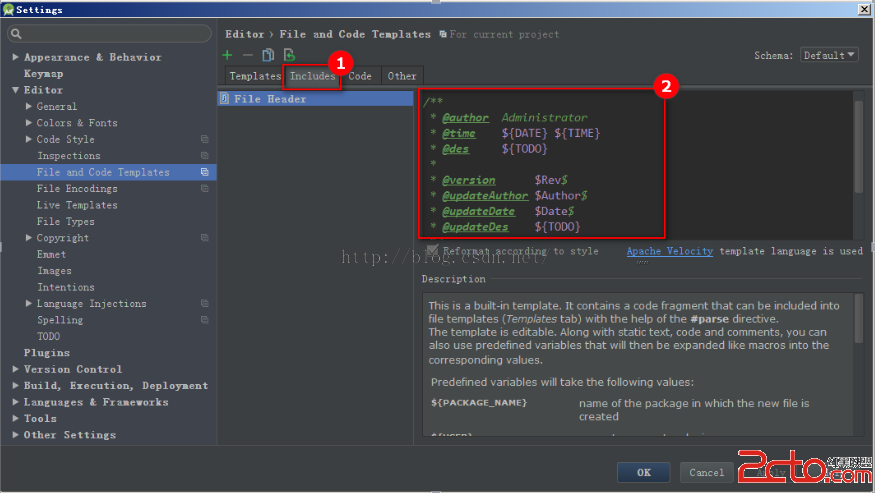Open Plugins settings
875x493 pixels.
[x=46, y=353]
